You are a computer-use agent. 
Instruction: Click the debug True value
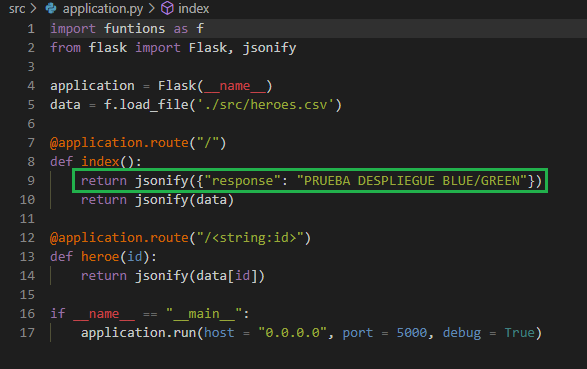(519, 333)
